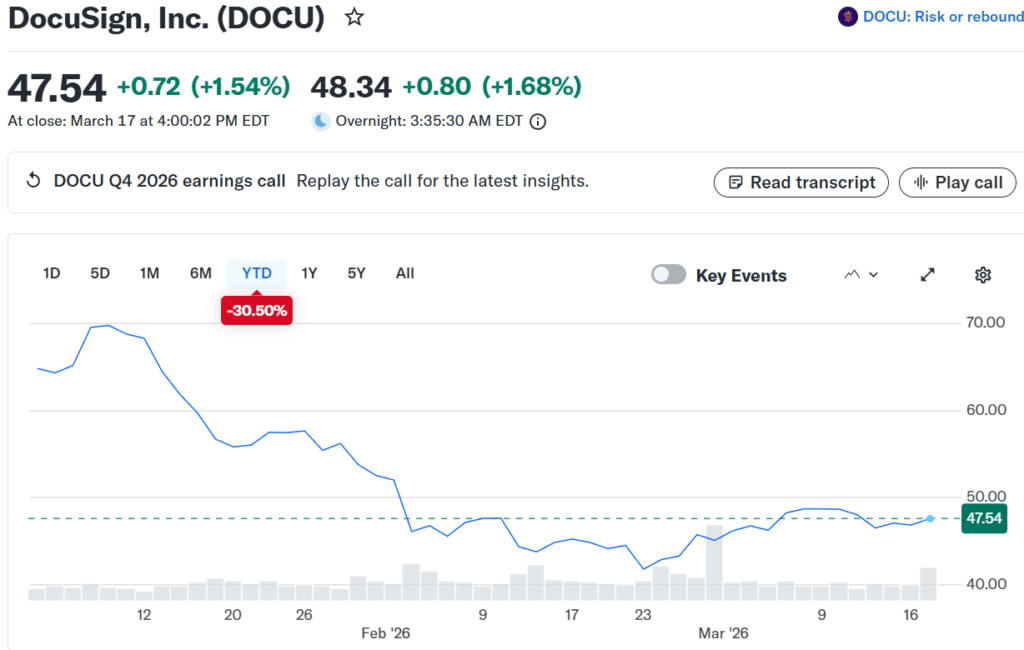
Task: Click the overnight info icon
Action: [538, 122]
